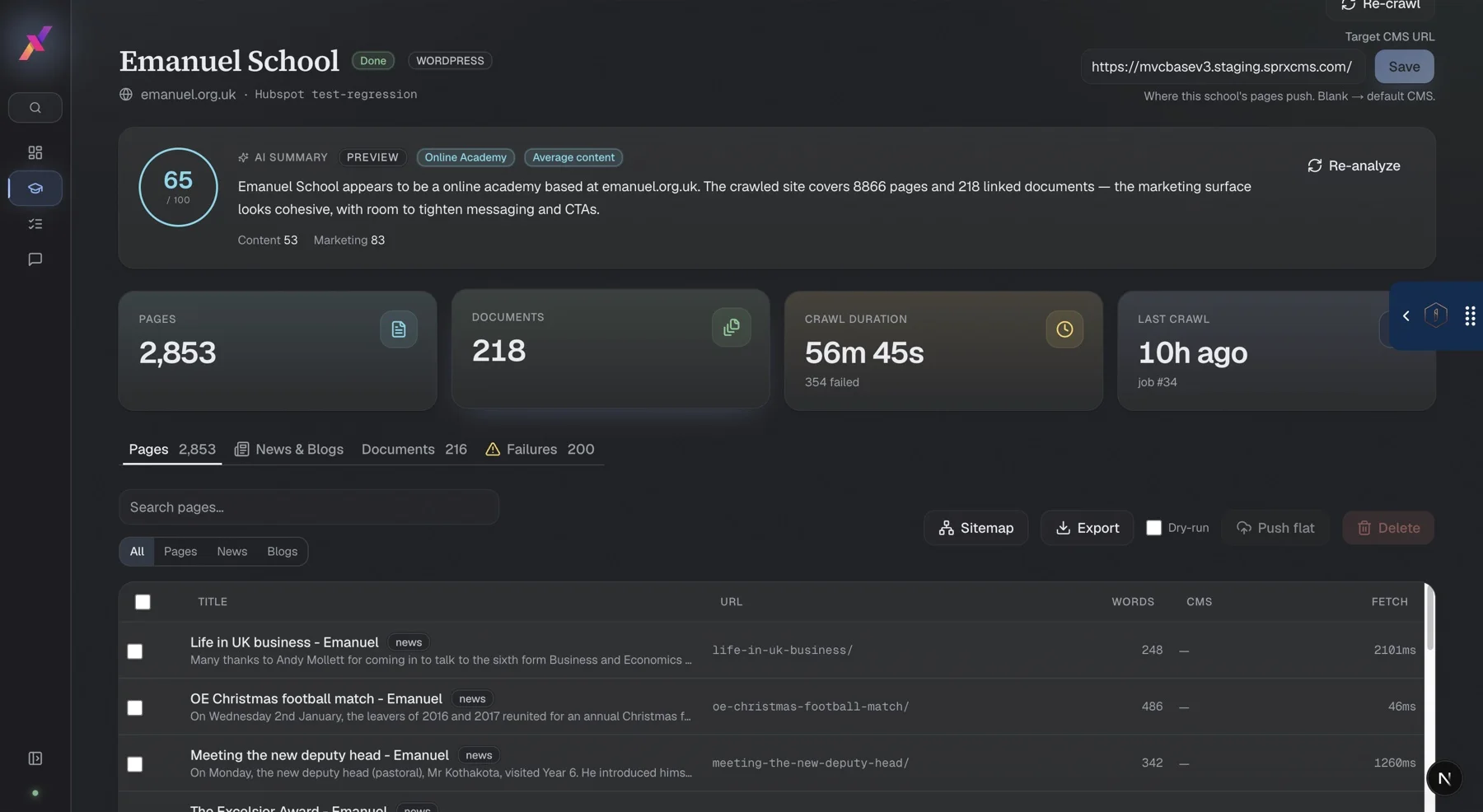Open Meeting the new deputy head - Emanuel title
This screenshot has height=812, width=1483.
(x=320, y=755)
